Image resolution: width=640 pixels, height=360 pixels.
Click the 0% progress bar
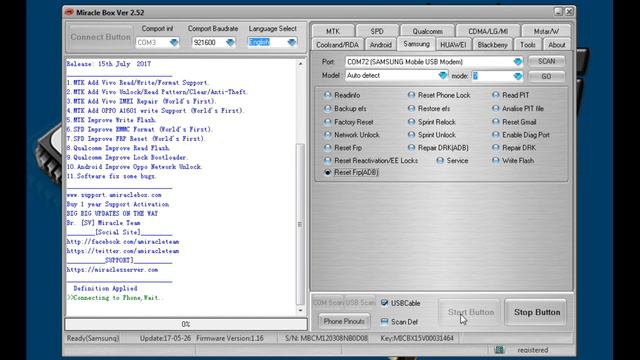coord(186,324)
